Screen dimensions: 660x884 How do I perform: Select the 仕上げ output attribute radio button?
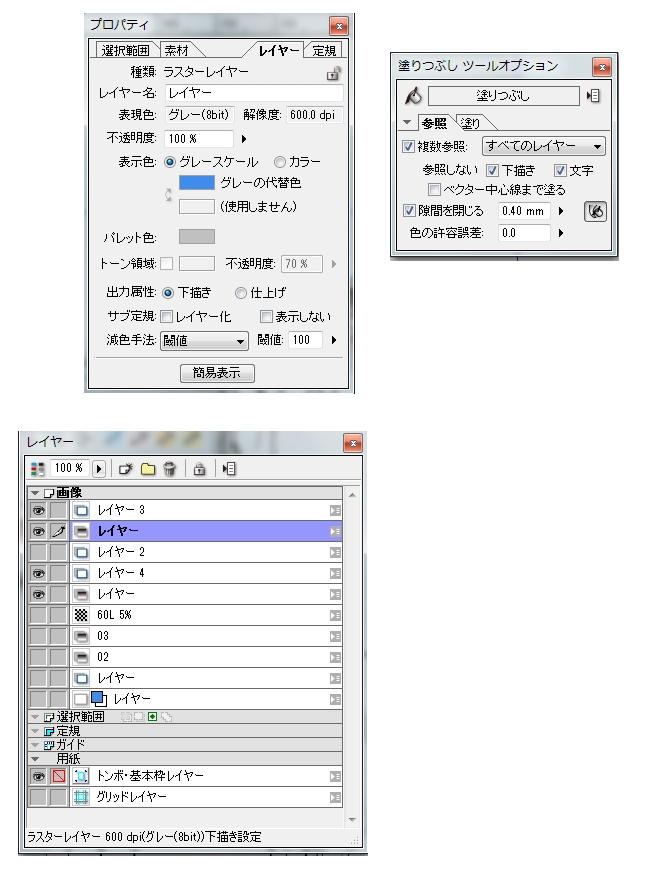coord(241,293)
